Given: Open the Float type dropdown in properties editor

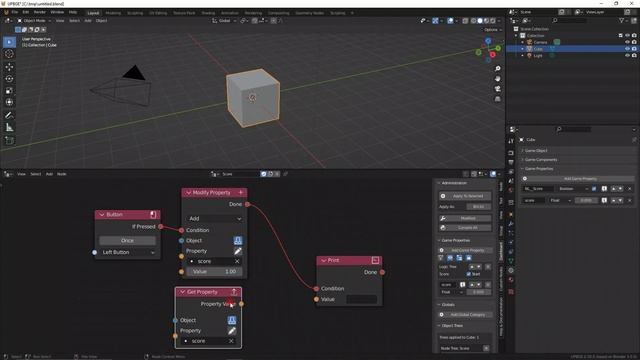Looking at the screenshot, I should coord(560,200).
